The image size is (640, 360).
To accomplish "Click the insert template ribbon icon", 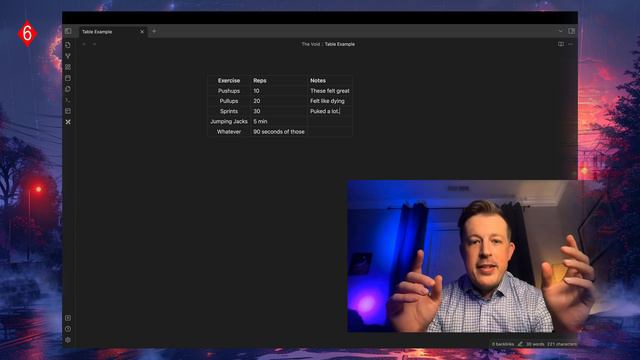I will coord(68,89).
